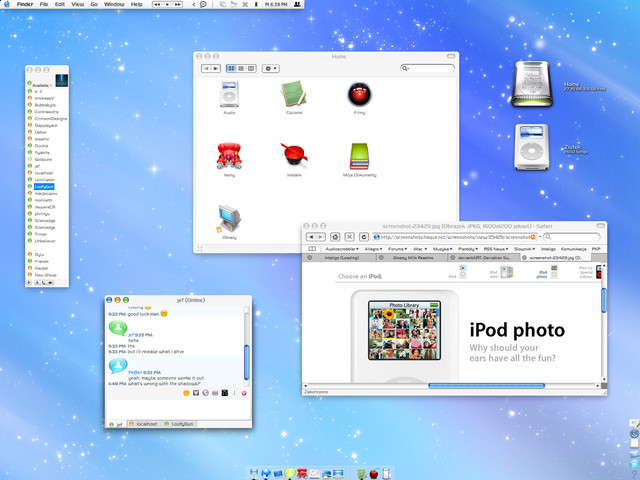Open the Ikony red robot folder
Viewport: 640px width, 480px height.
click(x=229, y=156)
